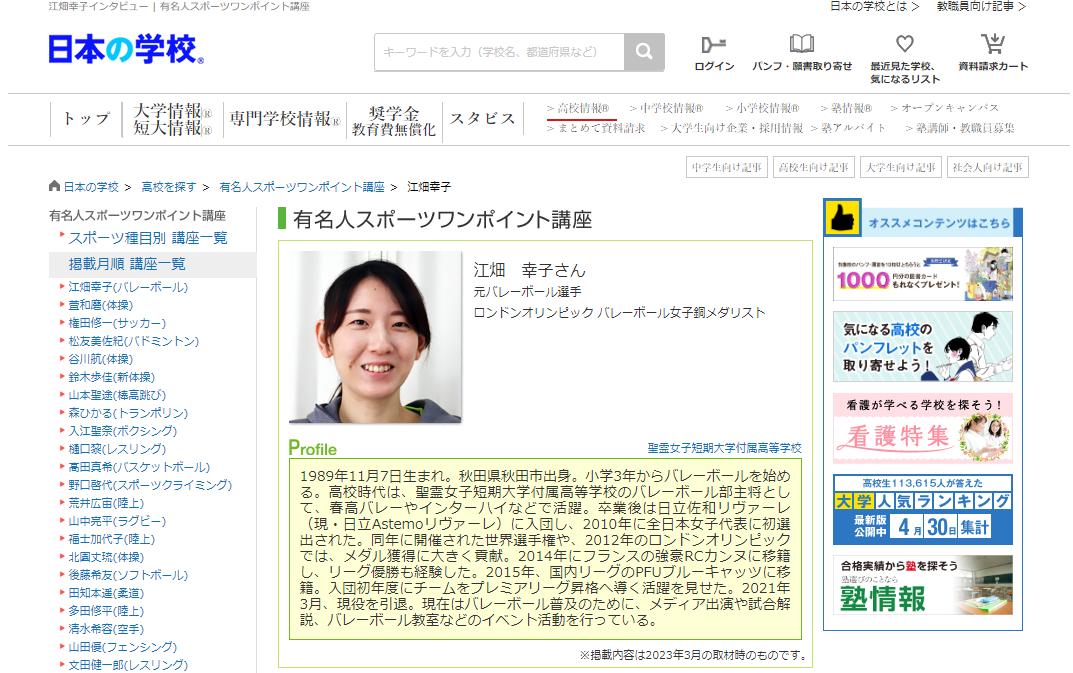Viewport: 1073px width, 673px height.
Task: Open 山本聖途(棒高跳び) sidebar entry
Action: click(x=117, y=395)
